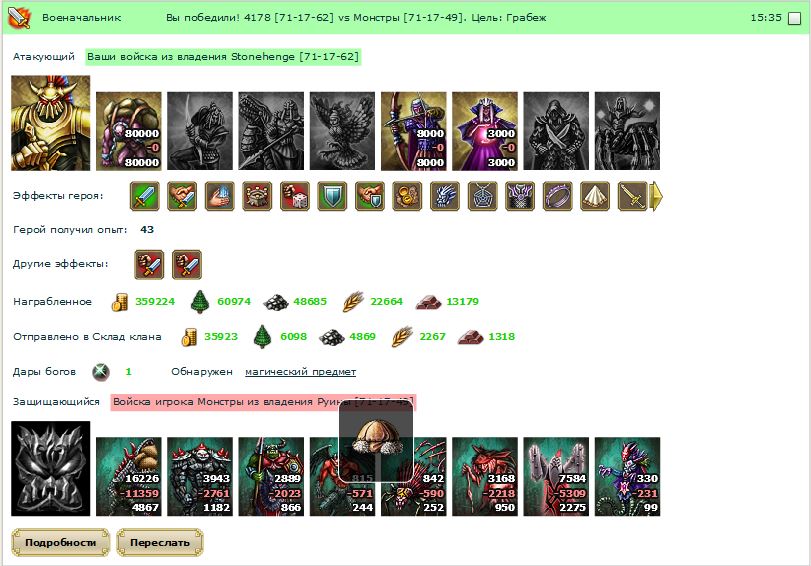Screen dimensions: 811x566
Task: Expand more hero effects with yellow arrow
Action: (x=656, y=196)
